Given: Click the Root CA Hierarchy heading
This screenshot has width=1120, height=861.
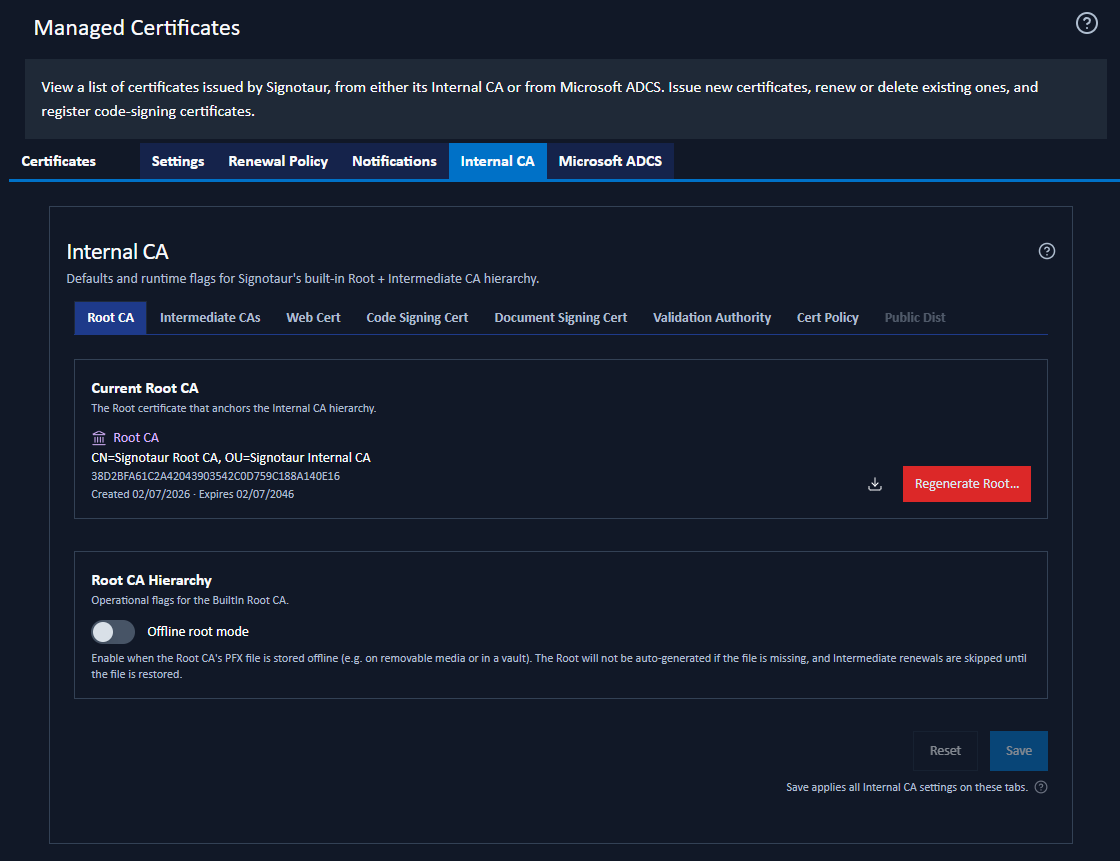Looking at the screenshot, I should pos(151,580).
